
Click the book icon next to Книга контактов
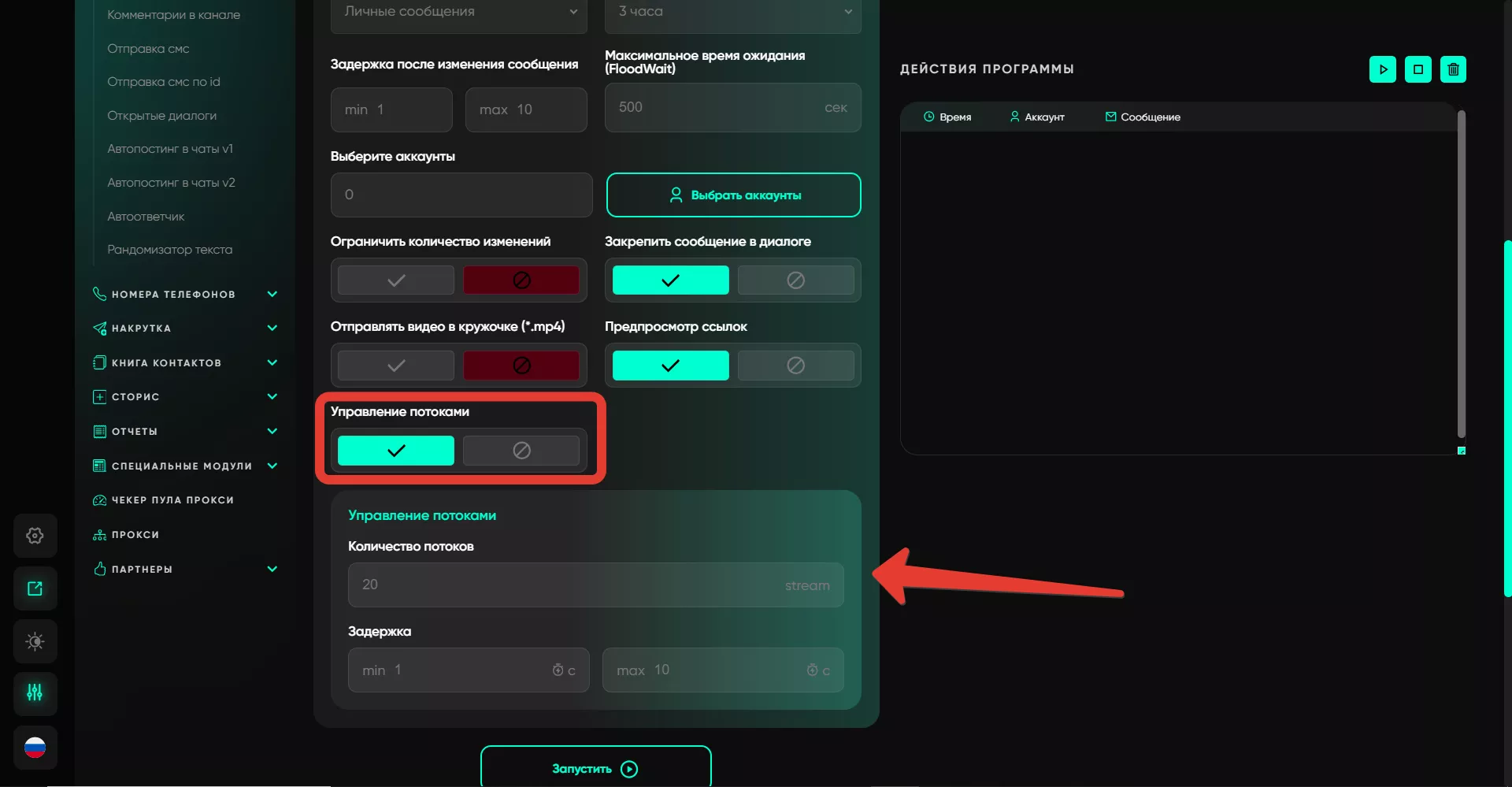pyautogui.click(x=99, y=362)
